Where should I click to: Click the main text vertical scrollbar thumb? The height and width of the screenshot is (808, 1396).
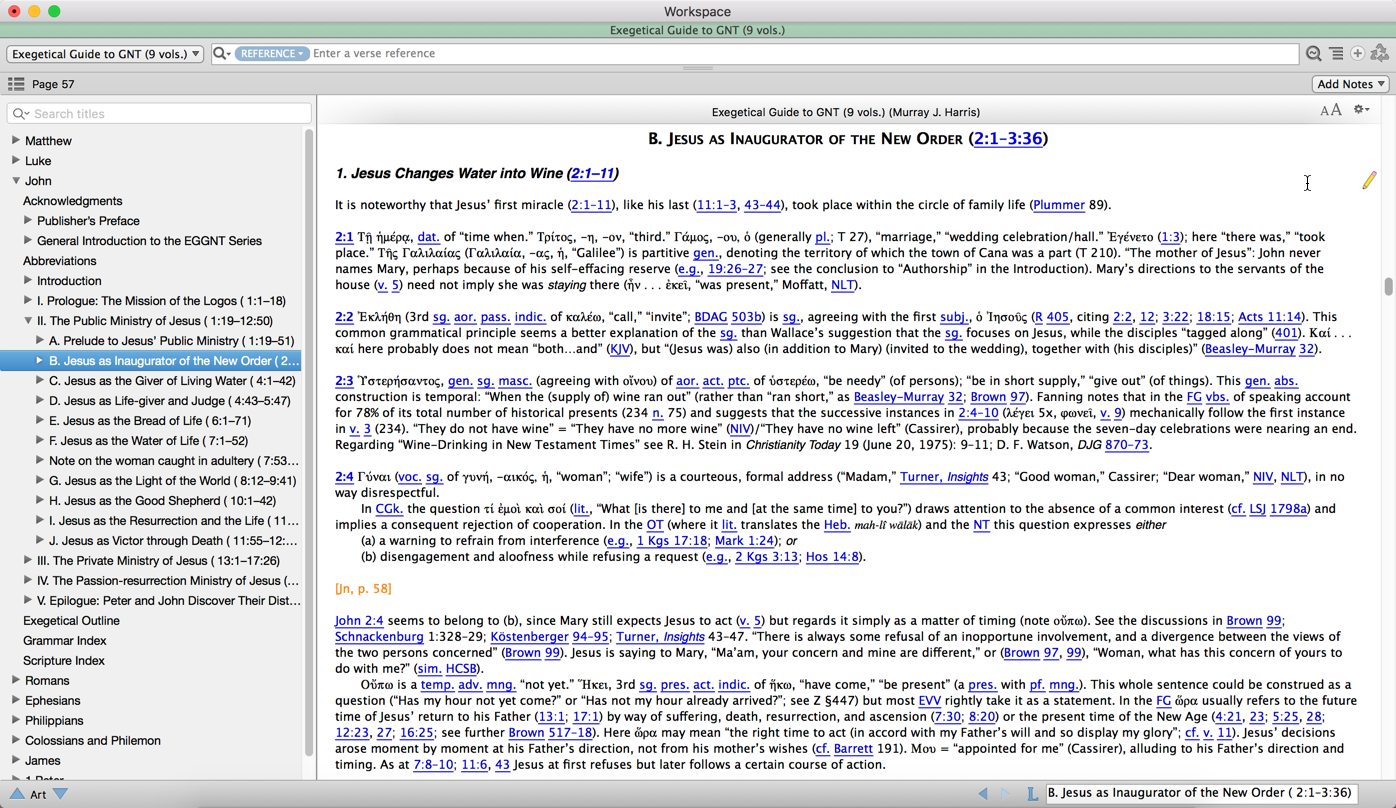(x=1388, y=287)
